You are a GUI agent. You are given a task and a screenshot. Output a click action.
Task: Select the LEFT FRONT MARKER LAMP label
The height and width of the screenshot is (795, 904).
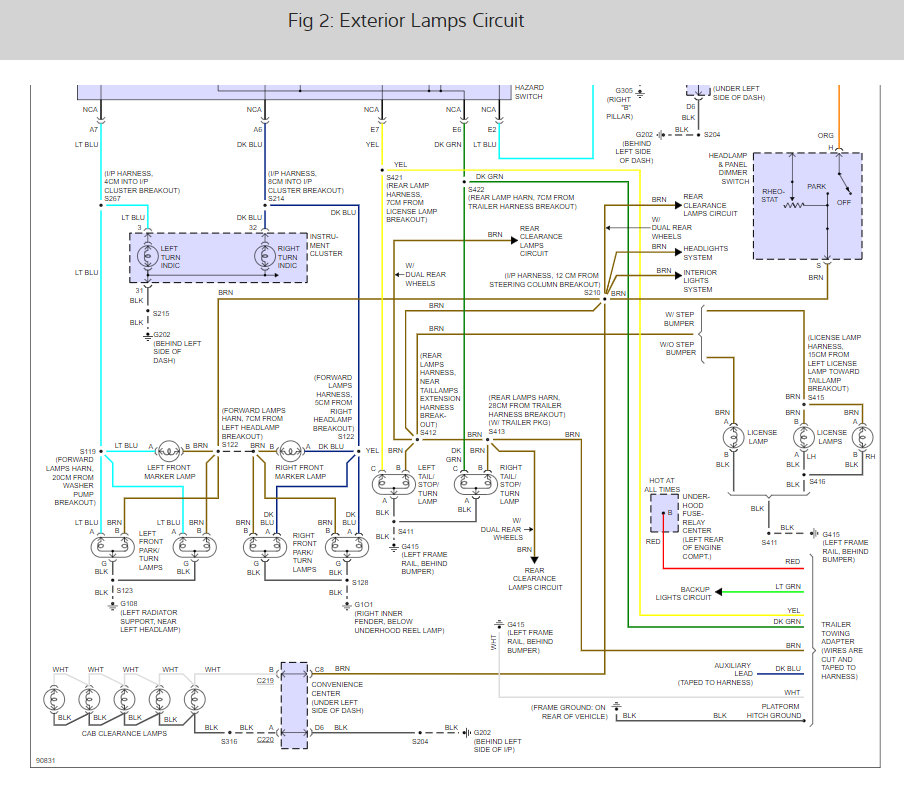171,472
